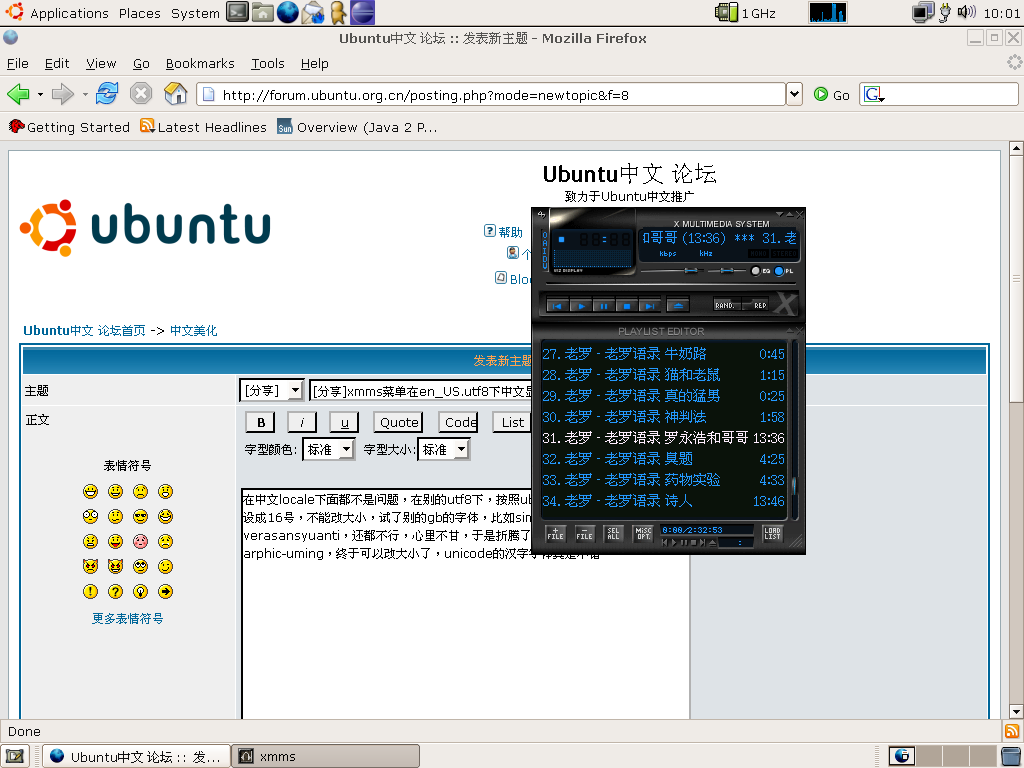Expand the URL bar history dropdown
The height and width of the screenshot is (768, 1024).
[x=794, y=94]
